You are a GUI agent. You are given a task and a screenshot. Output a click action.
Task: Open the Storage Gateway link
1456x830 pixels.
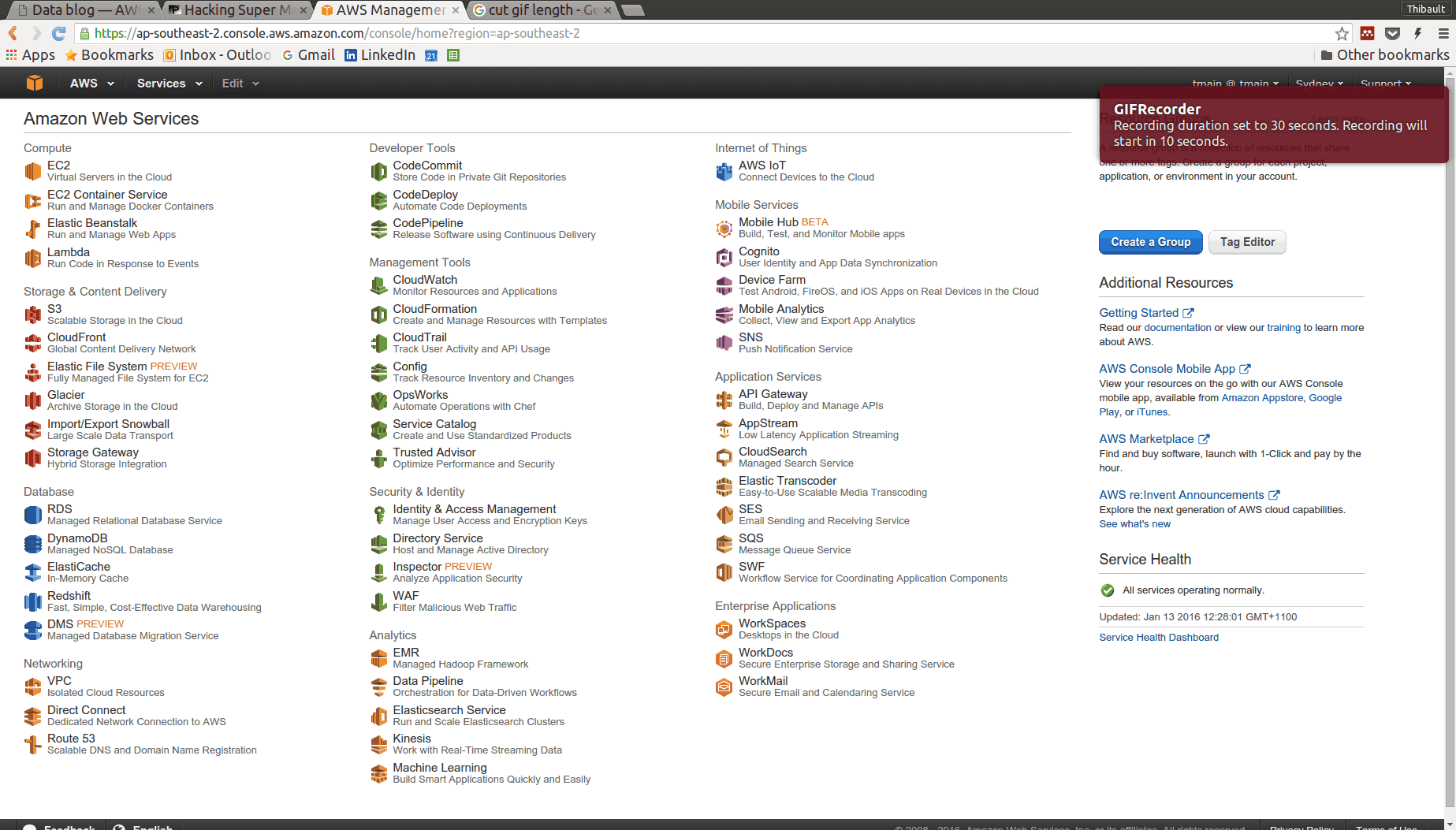(93, 452)
